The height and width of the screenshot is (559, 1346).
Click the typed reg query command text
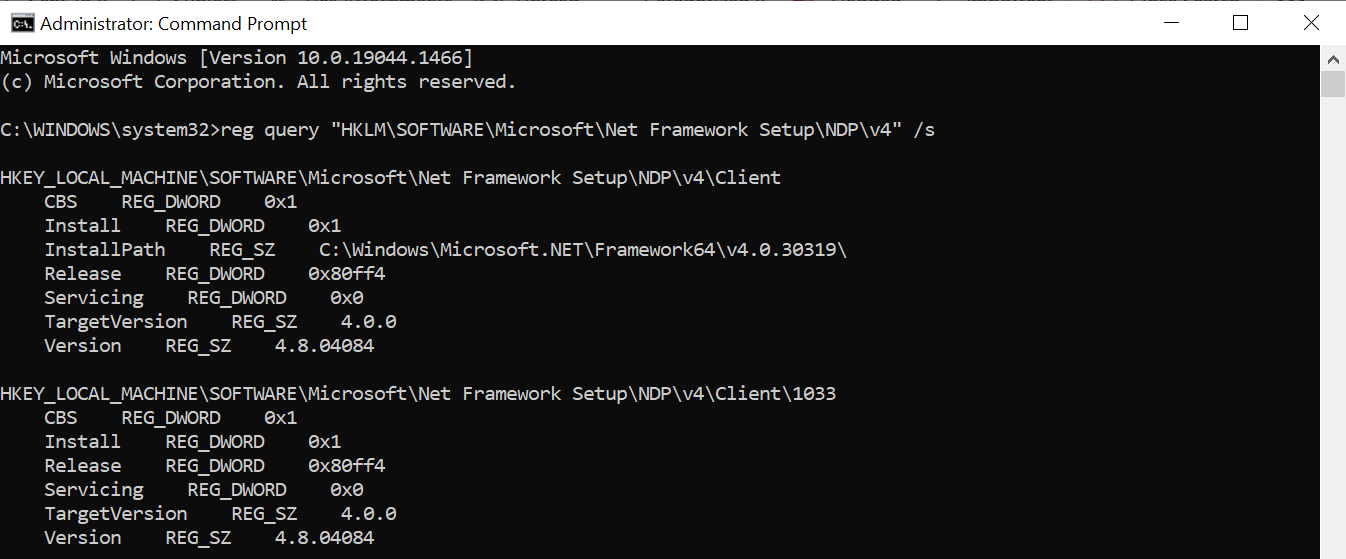(x=577, y=130)
